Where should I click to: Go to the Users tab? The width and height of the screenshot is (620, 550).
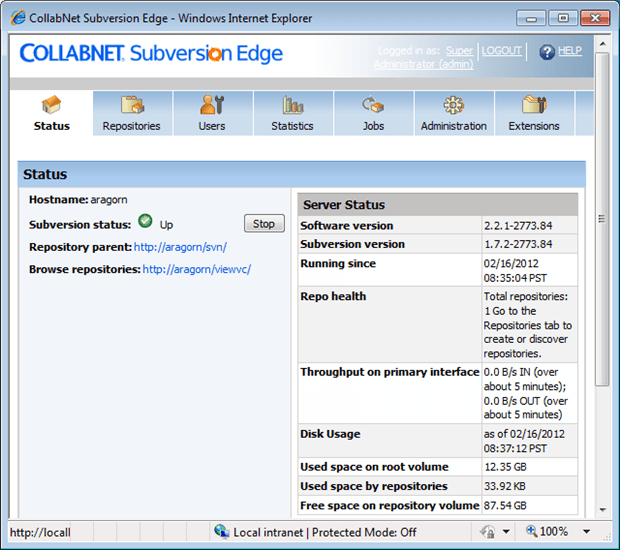coord(212,113)
